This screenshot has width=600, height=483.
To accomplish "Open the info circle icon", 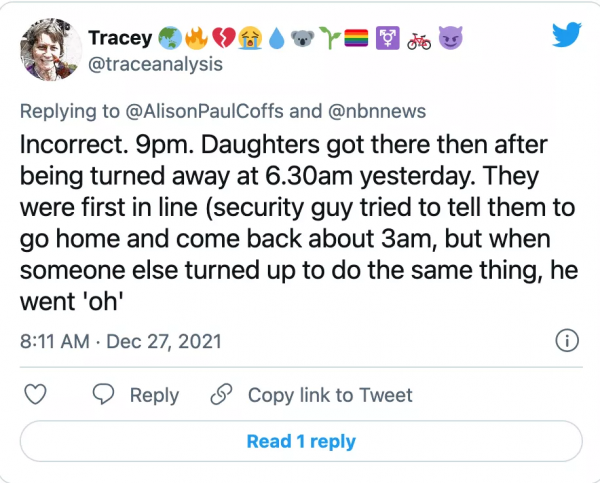I will click(x=566, y=340).
